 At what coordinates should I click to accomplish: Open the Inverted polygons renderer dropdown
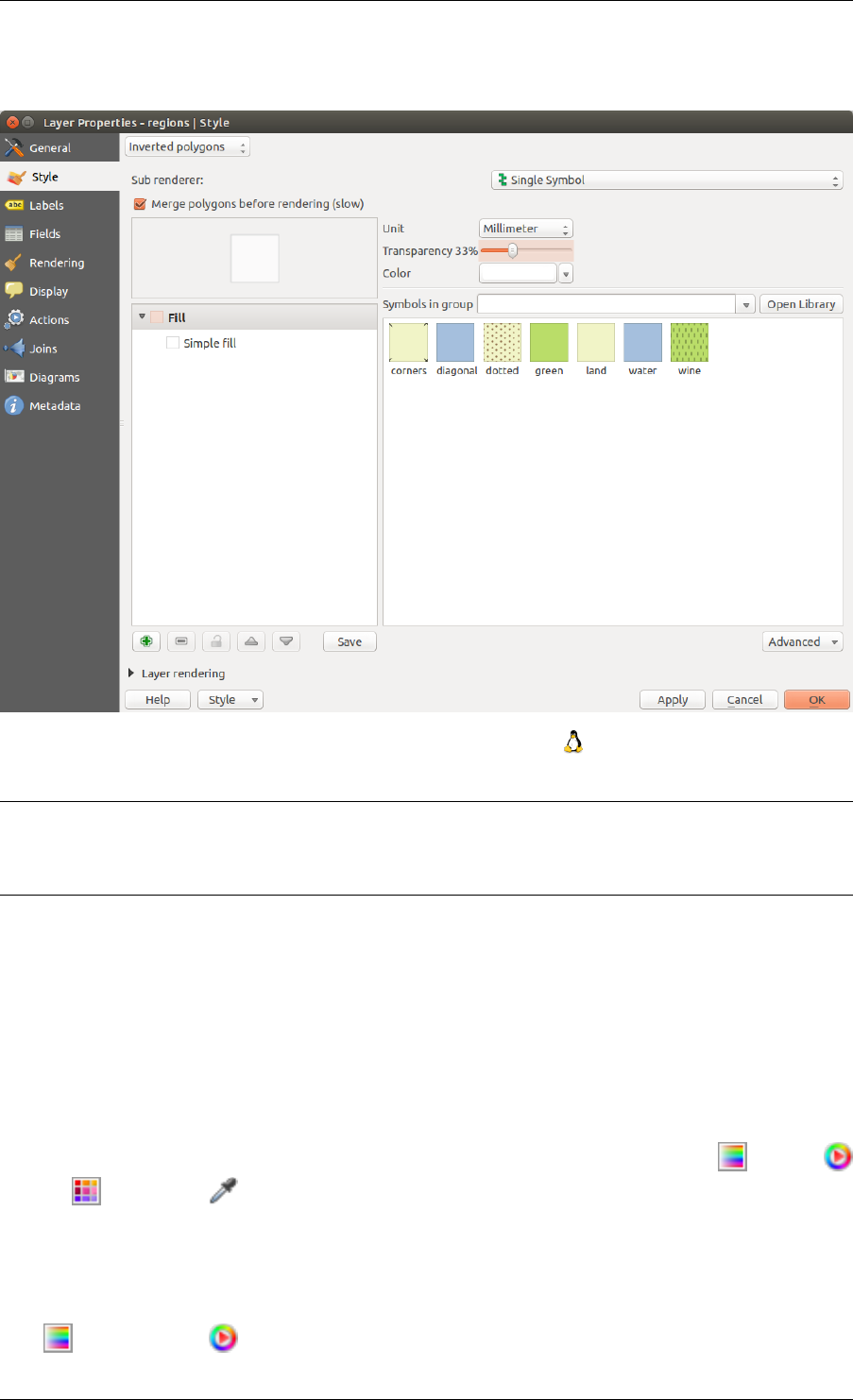(187, 147)
